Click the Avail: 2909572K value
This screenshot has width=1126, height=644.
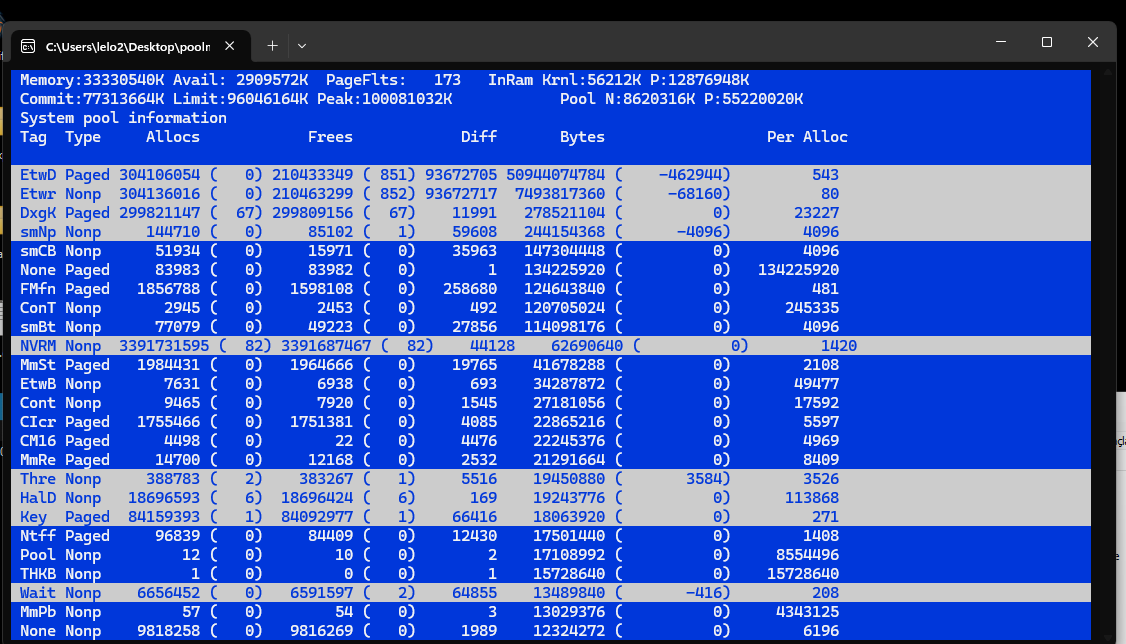(x=241, y=80)
